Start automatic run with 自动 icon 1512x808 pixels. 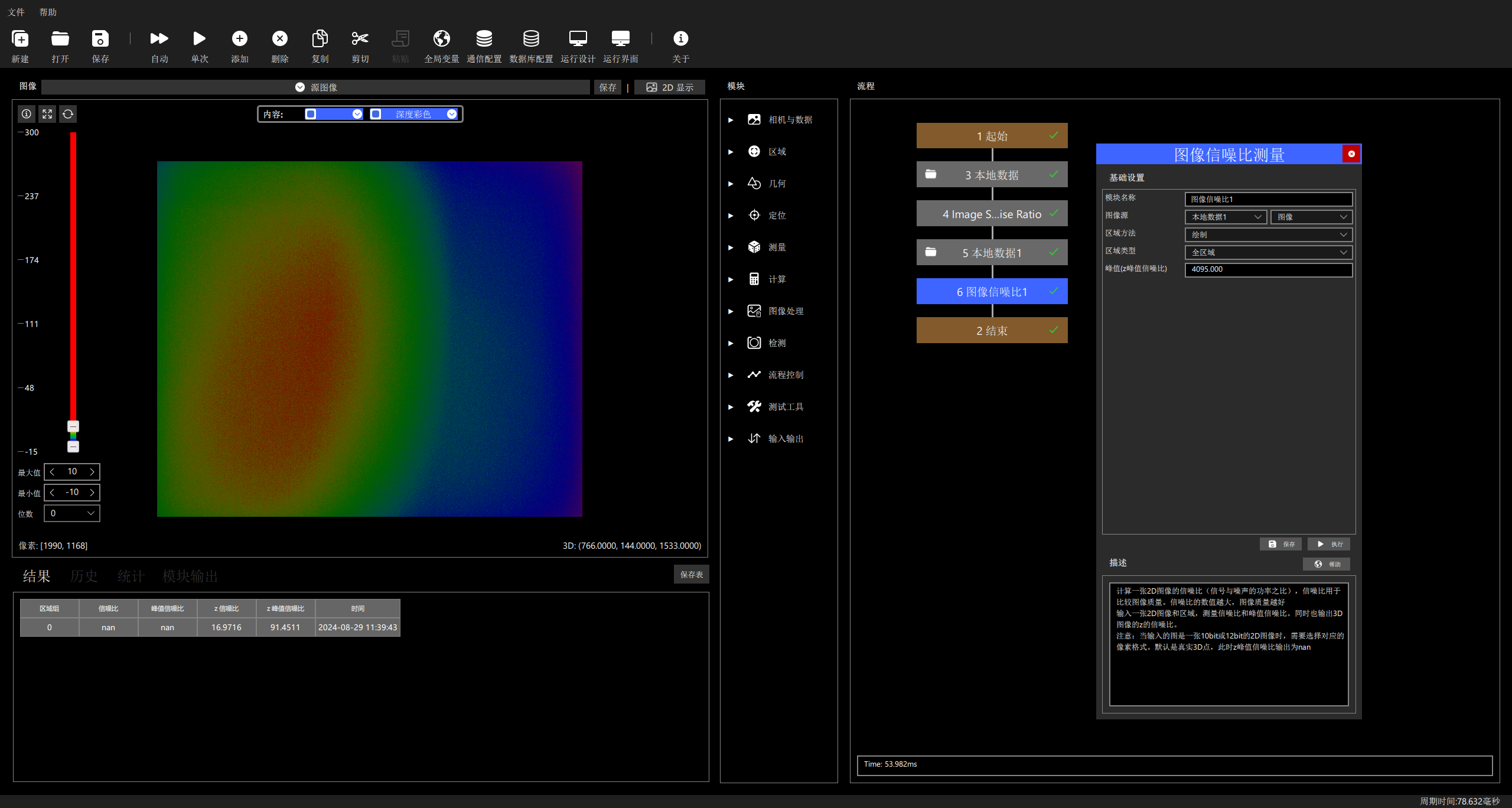pyautogui.click(x=159, y=39)
